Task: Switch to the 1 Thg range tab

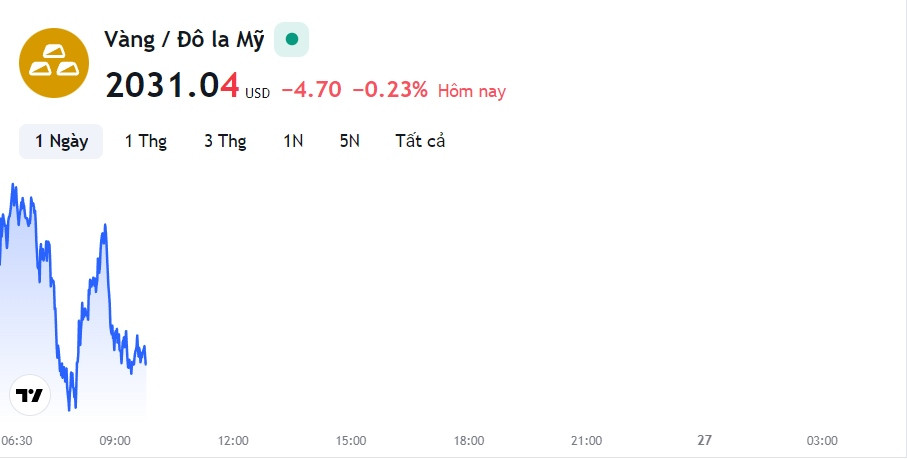Action: (x=146, y=141)
